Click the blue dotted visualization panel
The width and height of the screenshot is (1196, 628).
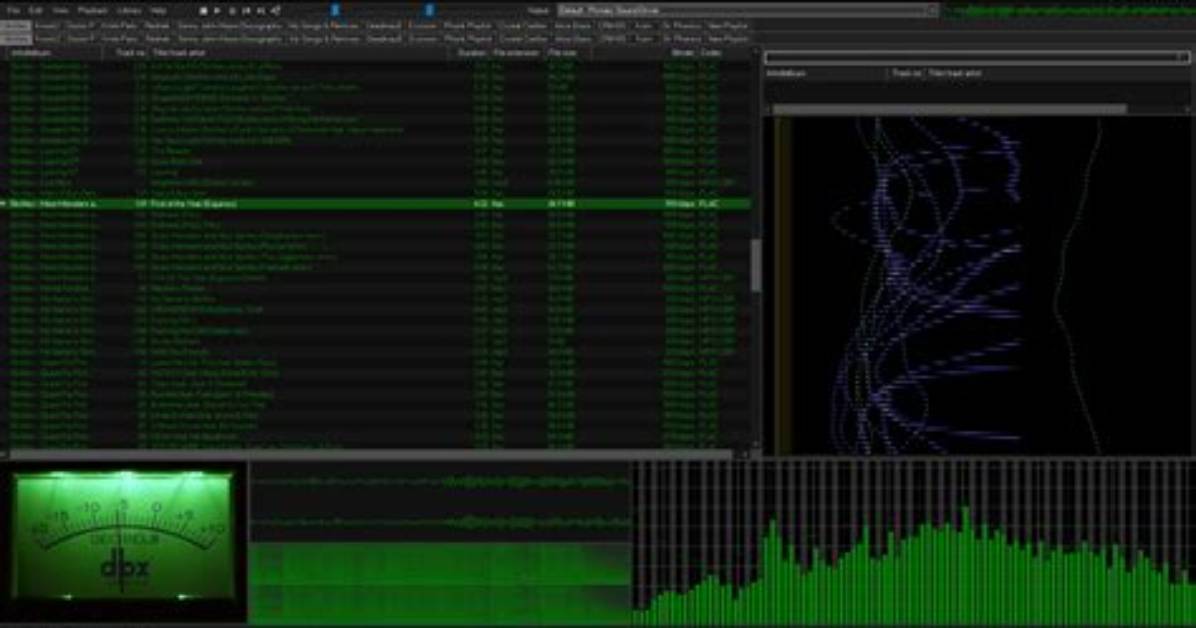point(979,286)
